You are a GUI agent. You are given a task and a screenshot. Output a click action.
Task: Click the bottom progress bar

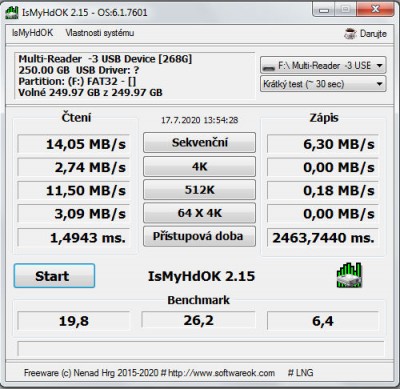(200, 348)
